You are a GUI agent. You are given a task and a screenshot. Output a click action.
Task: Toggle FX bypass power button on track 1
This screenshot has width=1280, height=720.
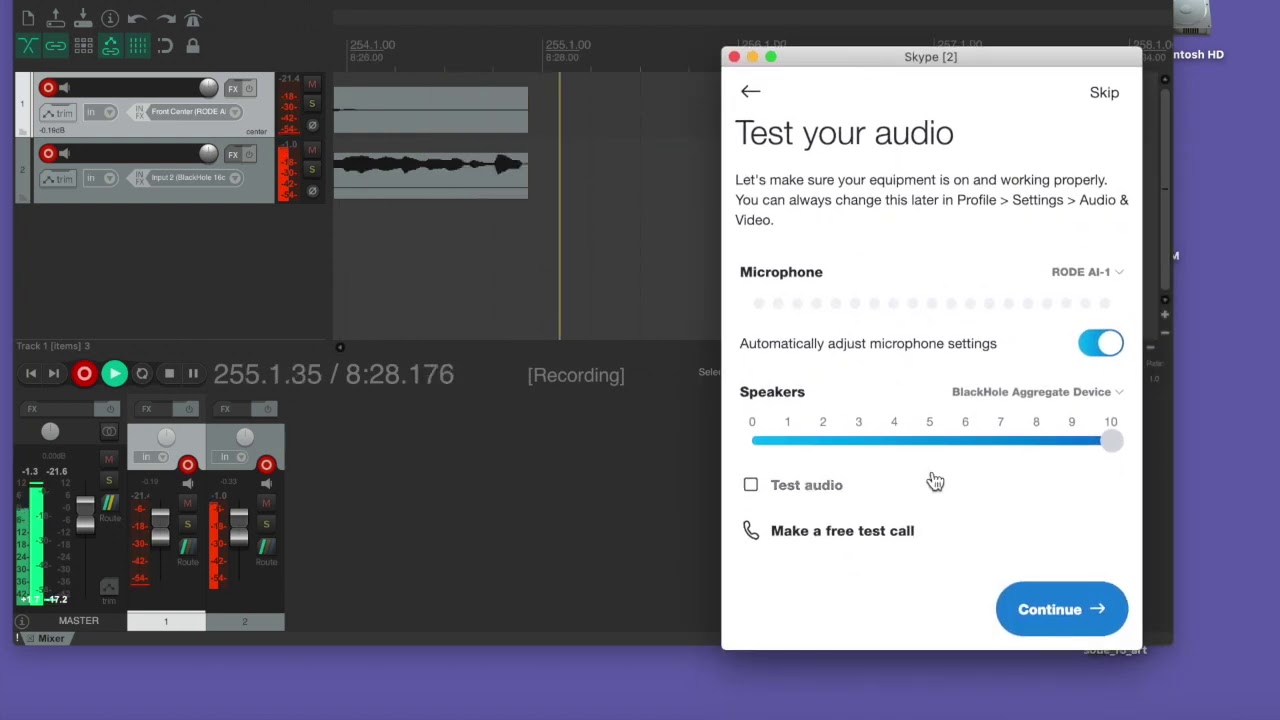coord(250,88)
